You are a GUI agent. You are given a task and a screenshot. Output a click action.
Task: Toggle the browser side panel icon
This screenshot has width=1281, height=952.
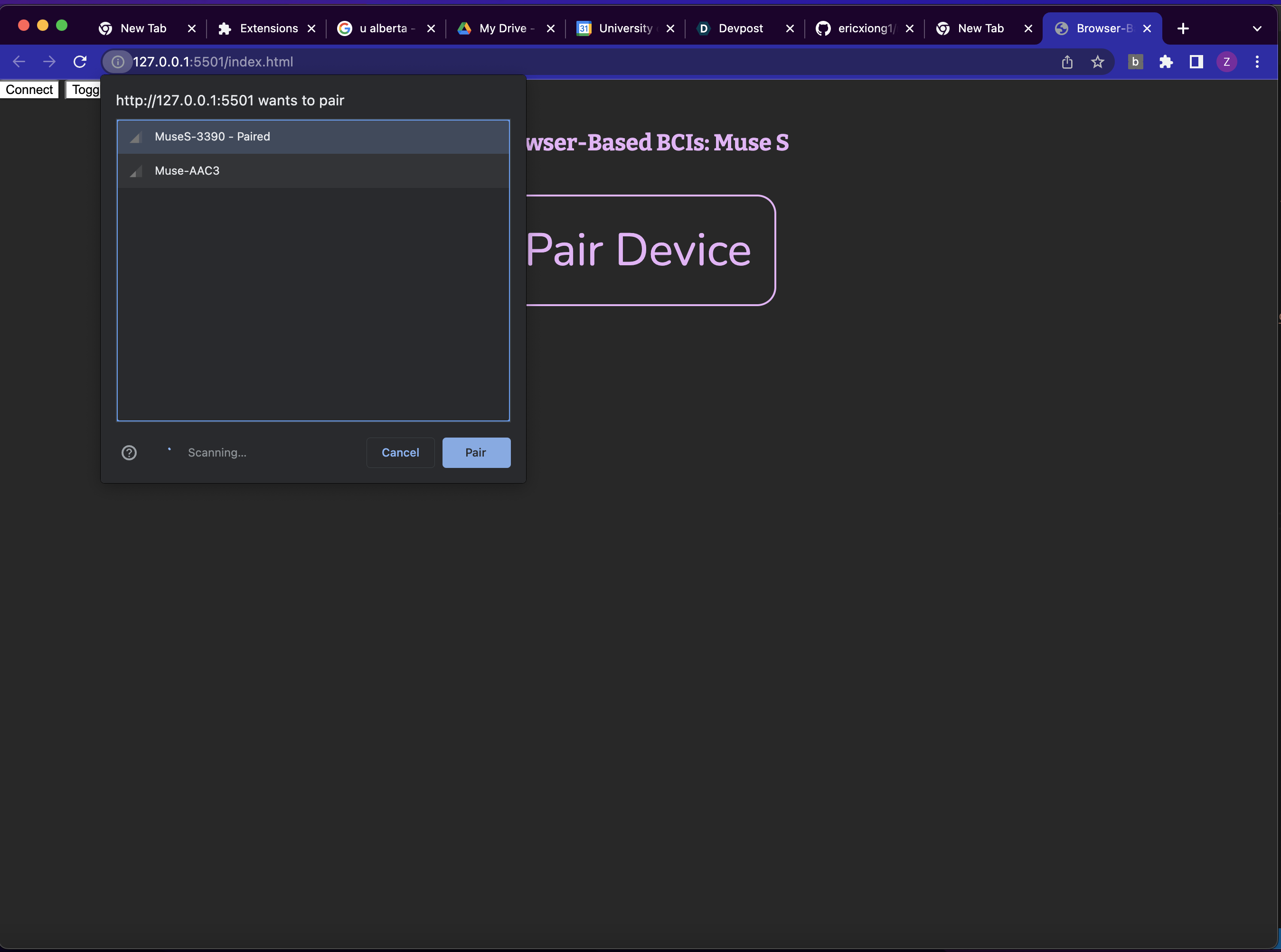(x=1196, y=62)
